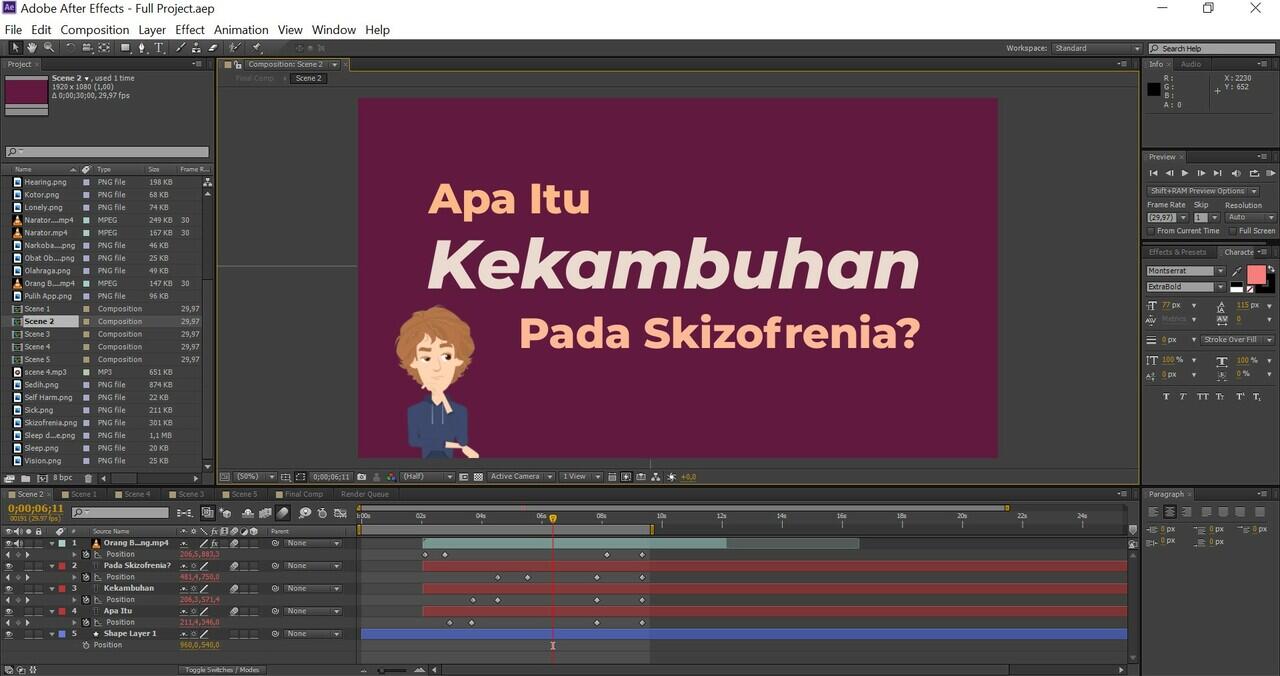
Task: Select the Eraser tool
Action: click(212, 47)
